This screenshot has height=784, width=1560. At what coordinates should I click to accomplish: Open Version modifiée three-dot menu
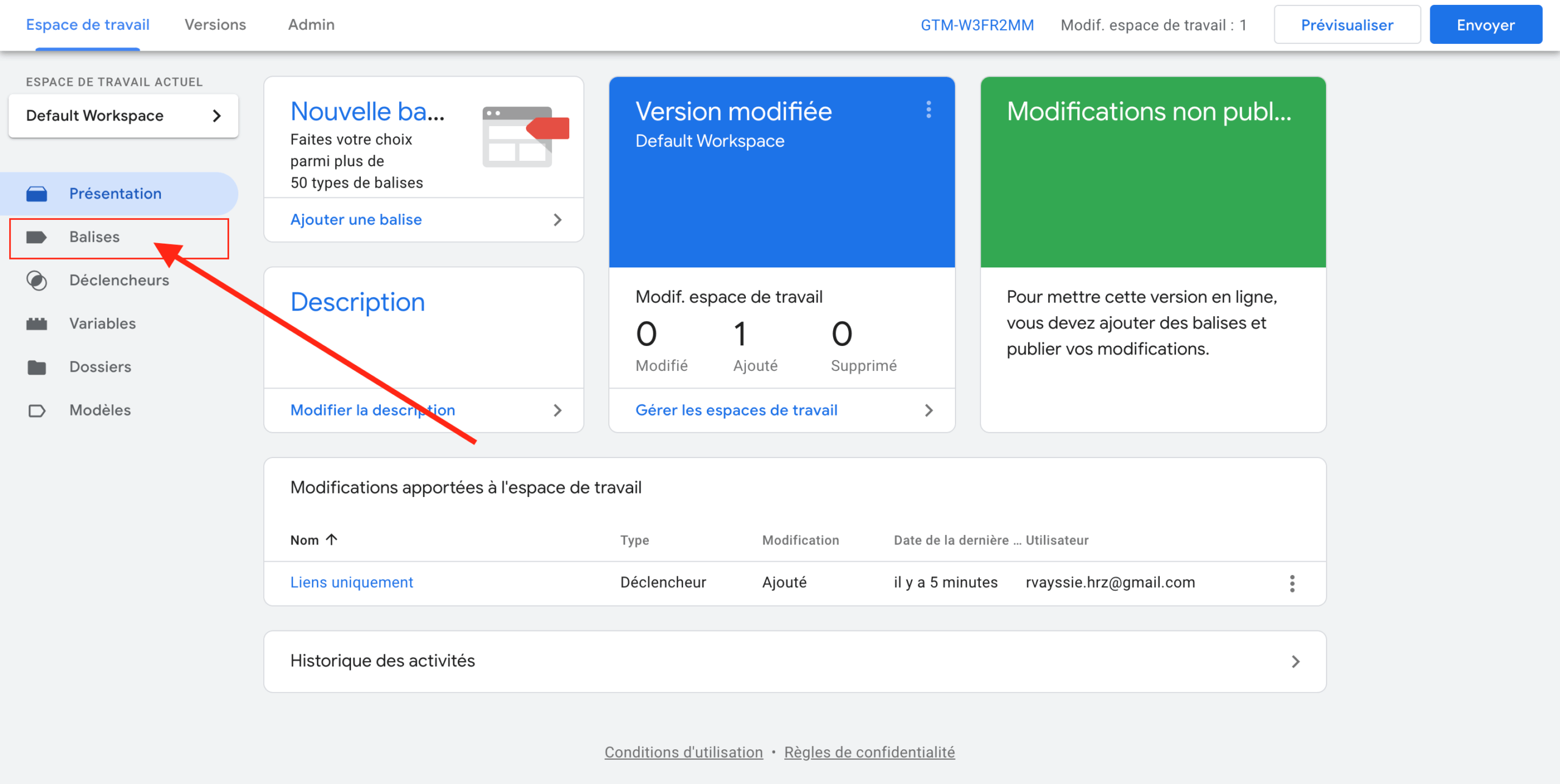click(928, 110)
